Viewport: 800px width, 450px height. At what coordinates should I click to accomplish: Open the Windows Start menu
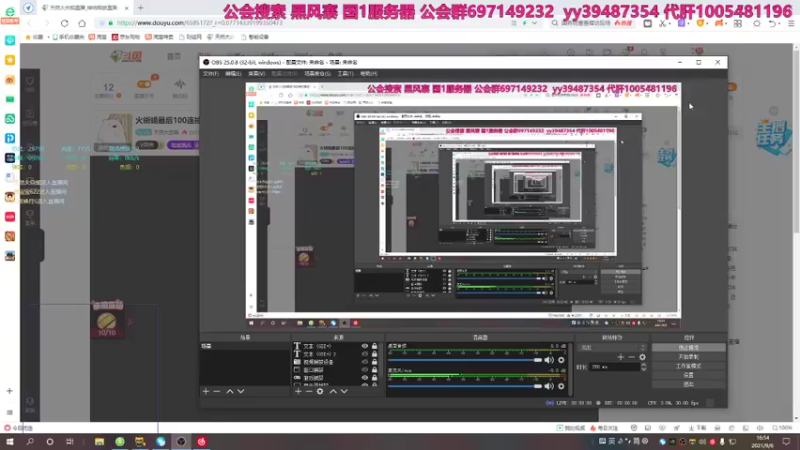[10, 441]
